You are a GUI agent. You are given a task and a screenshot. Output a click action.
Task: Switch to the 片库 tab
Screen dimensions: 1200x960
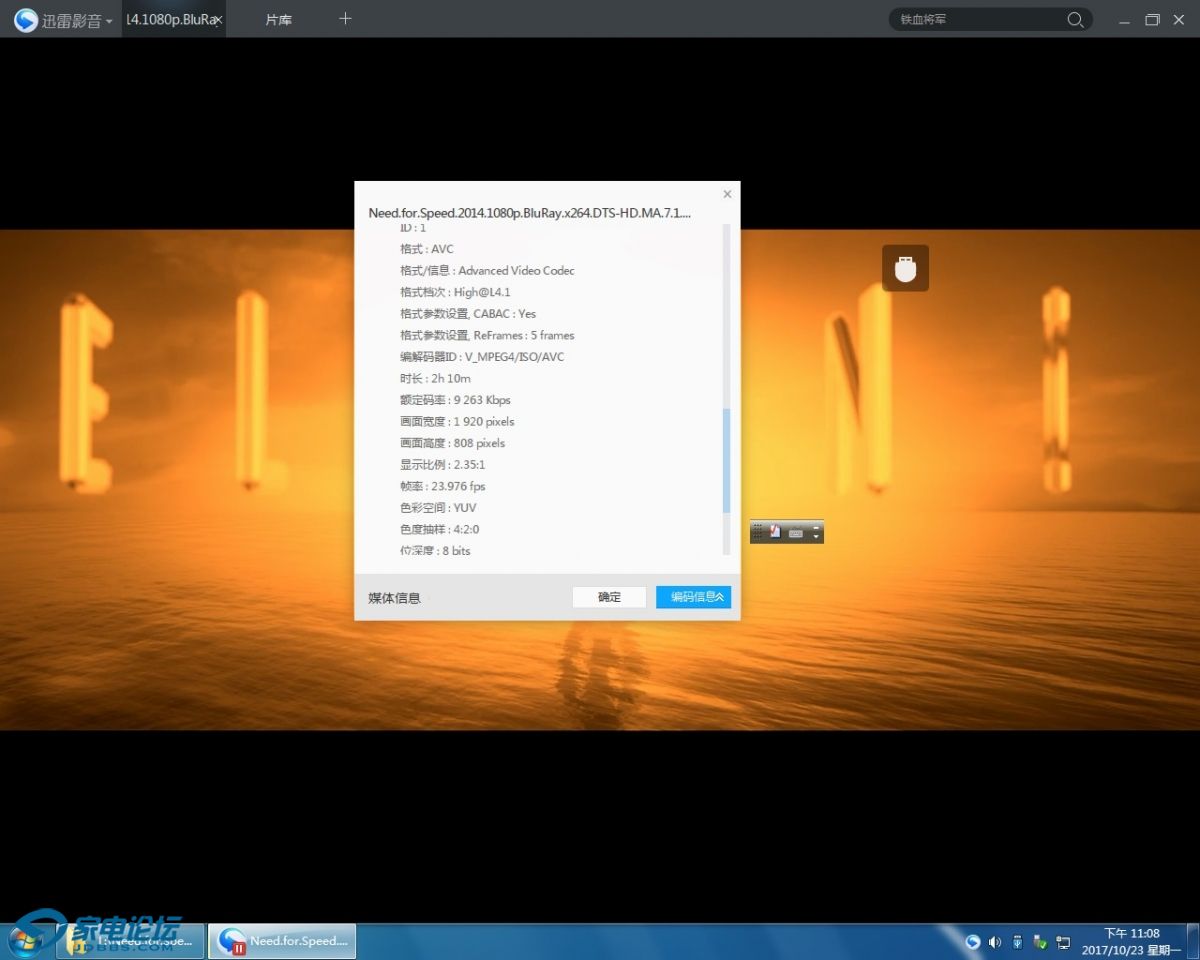click(279, 19)
